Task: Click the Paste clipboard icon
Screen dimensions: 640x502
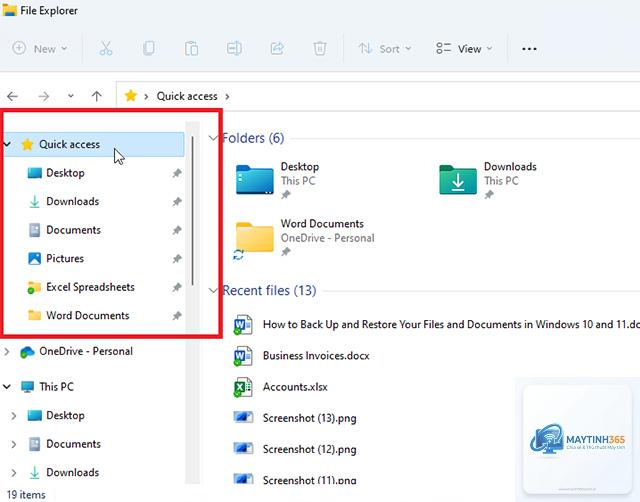Action: tap(191, 49)
